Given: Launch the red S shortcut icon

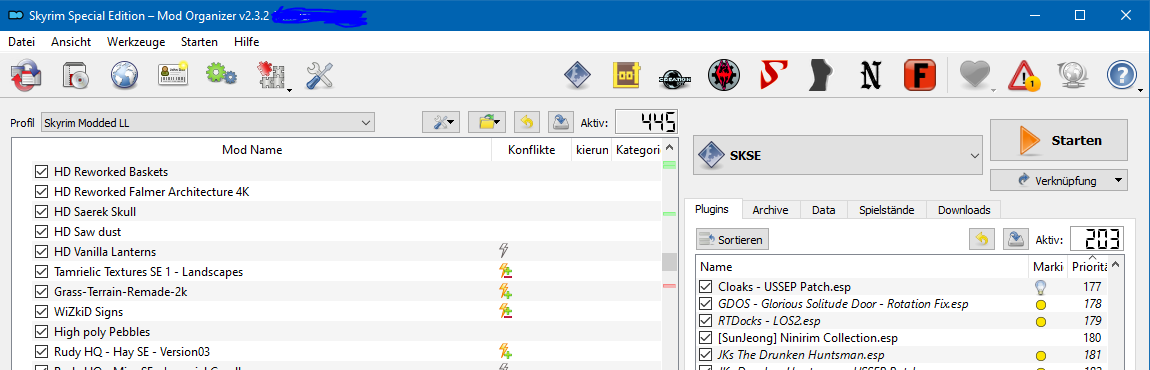Looking at the screenshot, I should (772, 74).
